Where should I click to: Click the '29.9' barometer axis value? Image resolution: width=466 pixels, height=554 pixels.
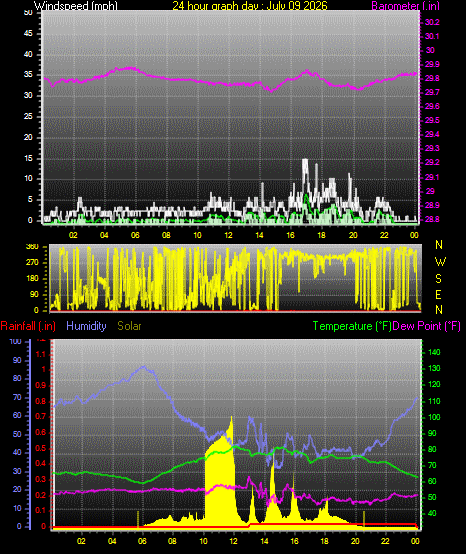[x=432, y=64]
